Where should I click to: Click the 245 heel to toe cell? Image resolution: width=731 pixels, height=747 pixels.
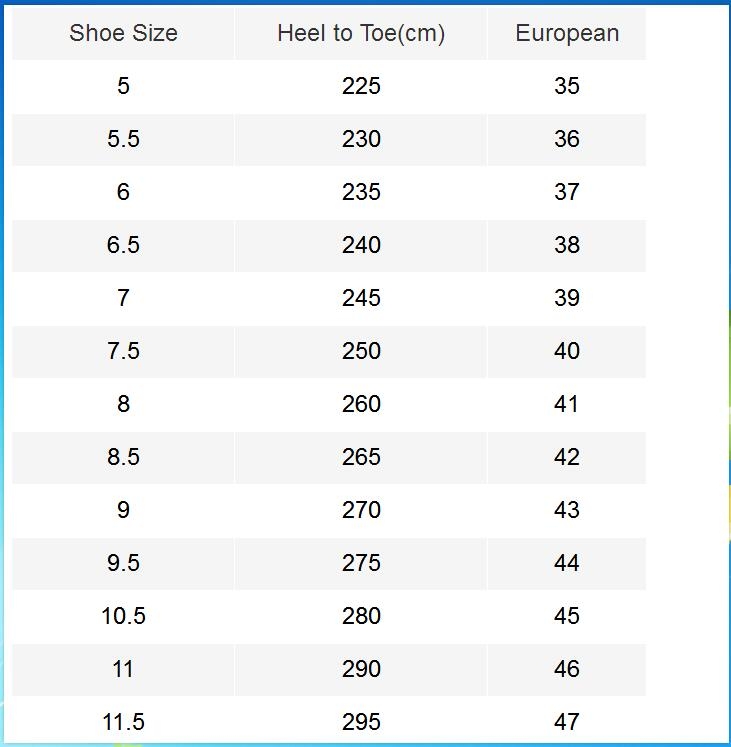[361, 298]
